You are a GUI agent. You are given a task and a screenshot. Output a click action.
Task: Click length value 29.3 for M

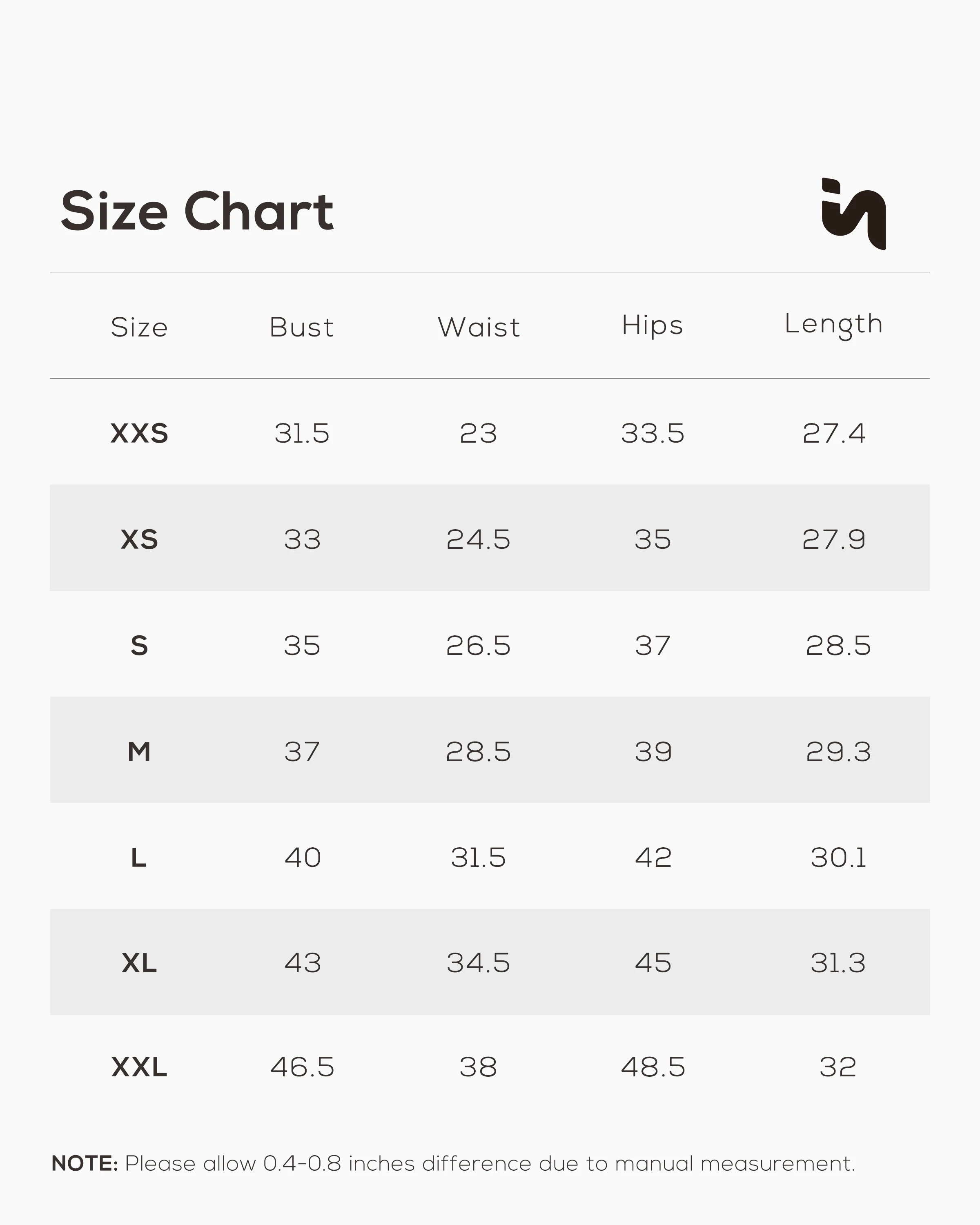pos(839,752)
